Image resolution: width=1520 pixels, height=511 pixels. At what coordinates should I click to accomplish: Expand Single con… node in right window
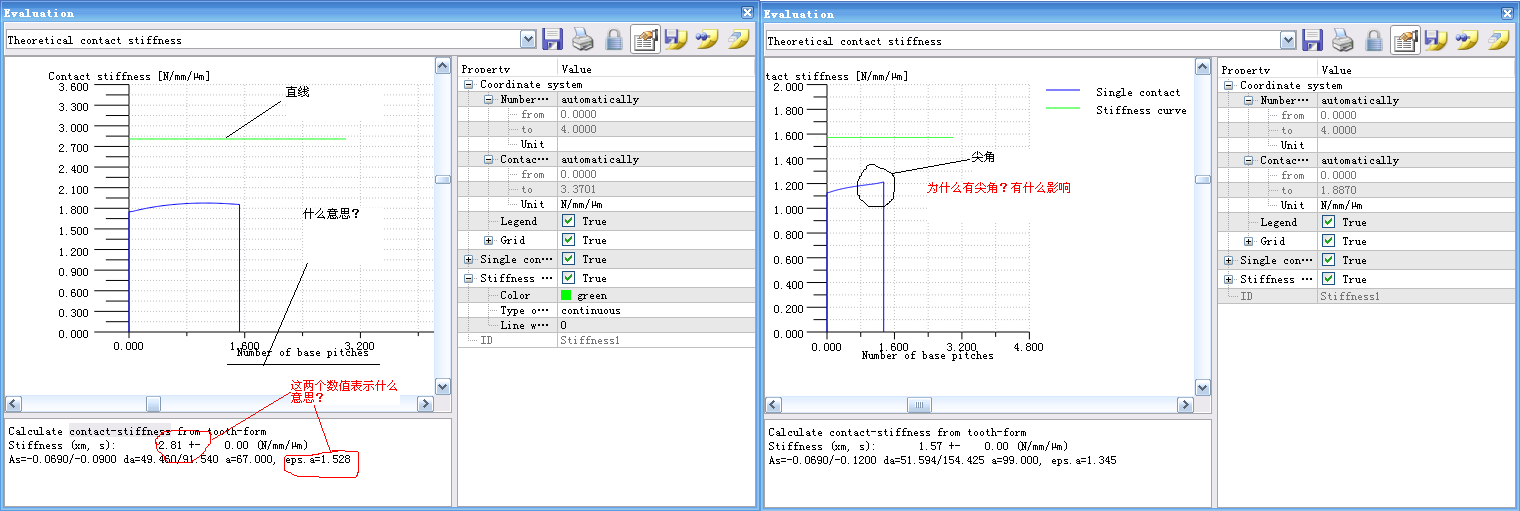pos(1229,260)
